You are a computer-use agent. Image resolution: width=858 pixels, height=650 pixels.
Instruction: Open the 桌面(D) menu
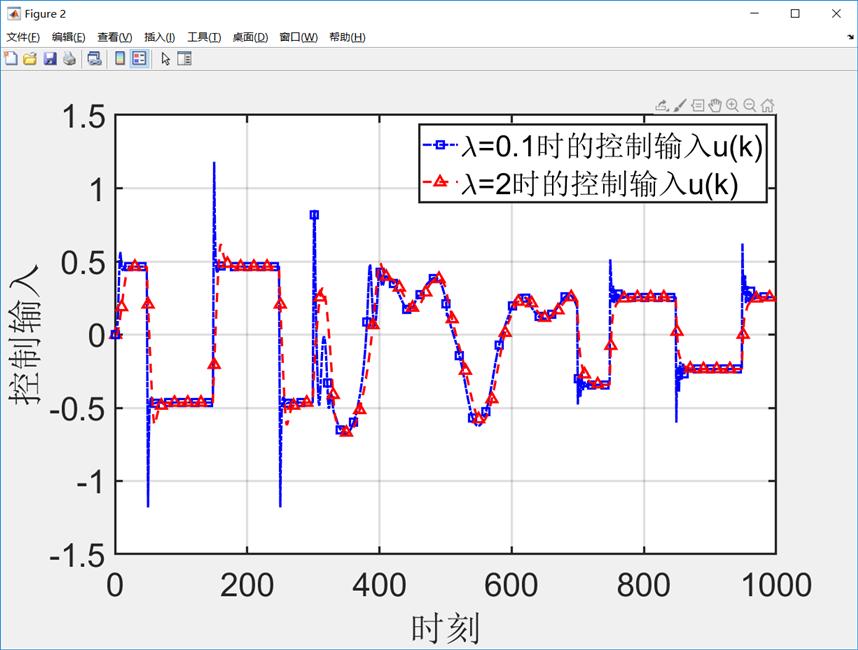[250, 37]
